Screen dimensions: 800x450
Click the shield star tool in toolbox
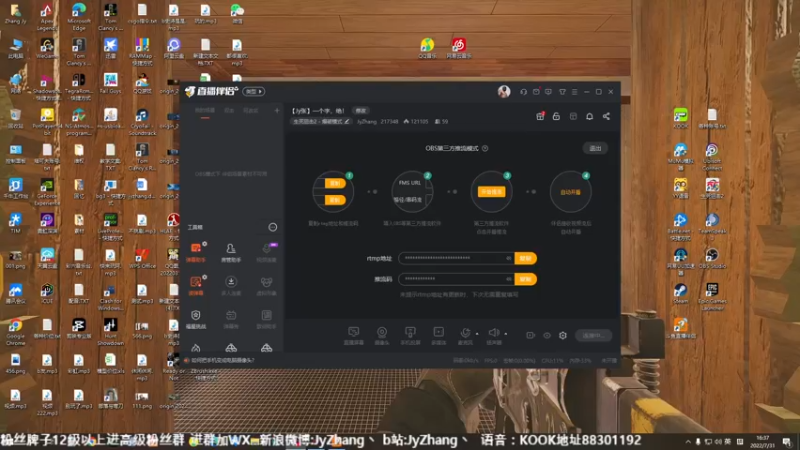click(196, 318)
